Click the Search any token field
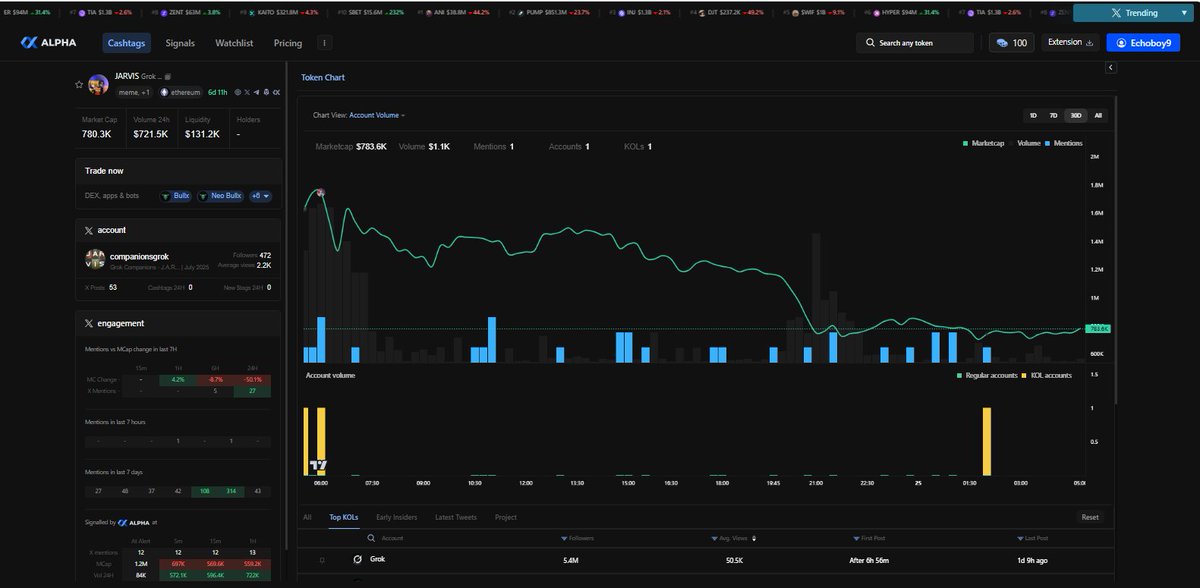Image resolution: width=1200 pixels, height=588 pixels. coord(915,43)
